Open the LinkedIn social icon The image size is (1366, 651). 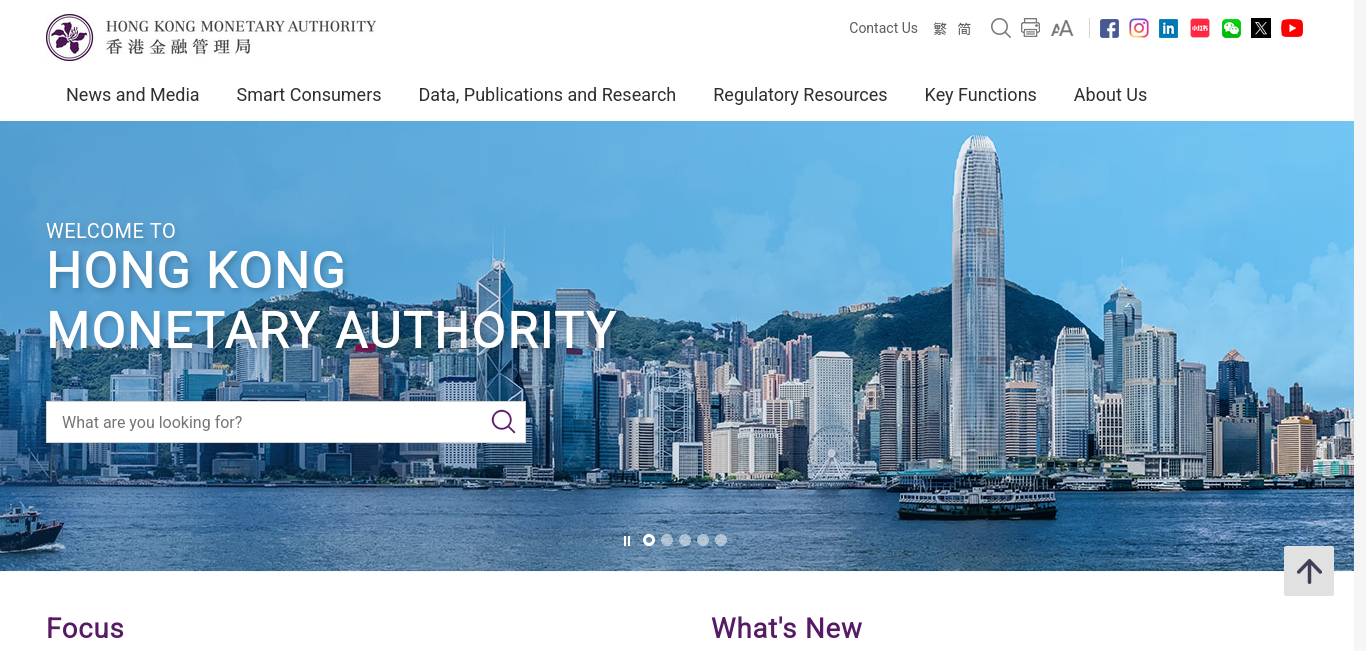(1168, 29)
